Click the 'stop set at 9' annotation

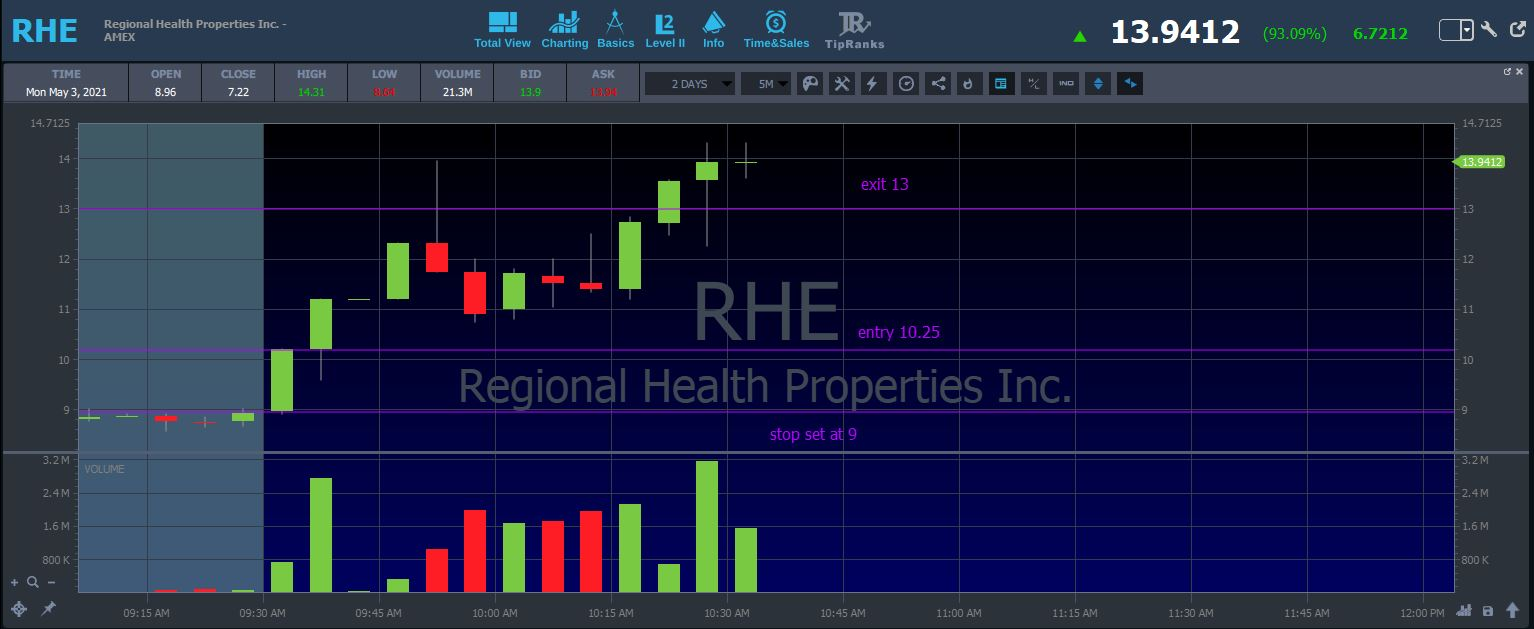pos(813,435)
